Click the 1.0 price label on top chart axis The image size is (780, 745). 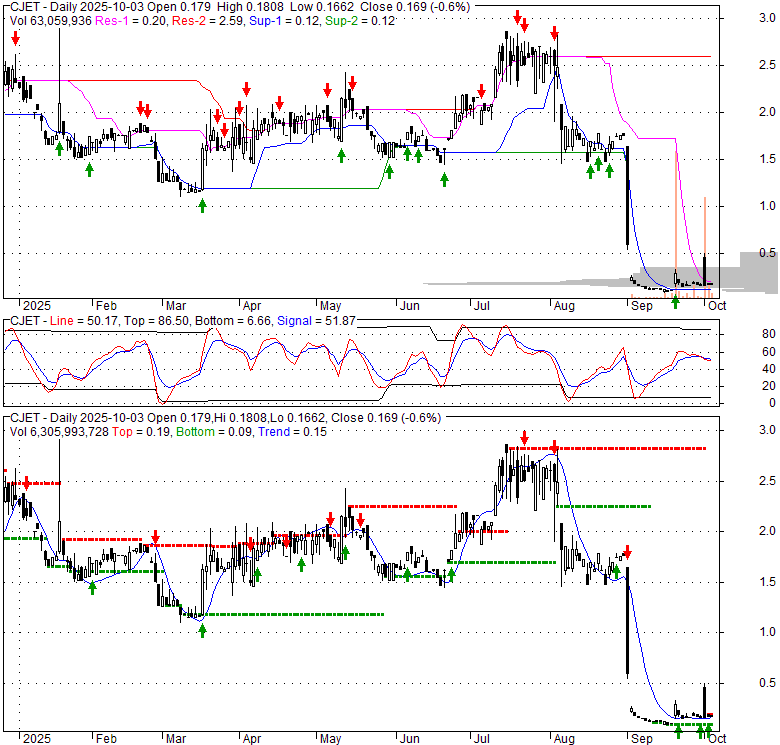tap(767, 205)
